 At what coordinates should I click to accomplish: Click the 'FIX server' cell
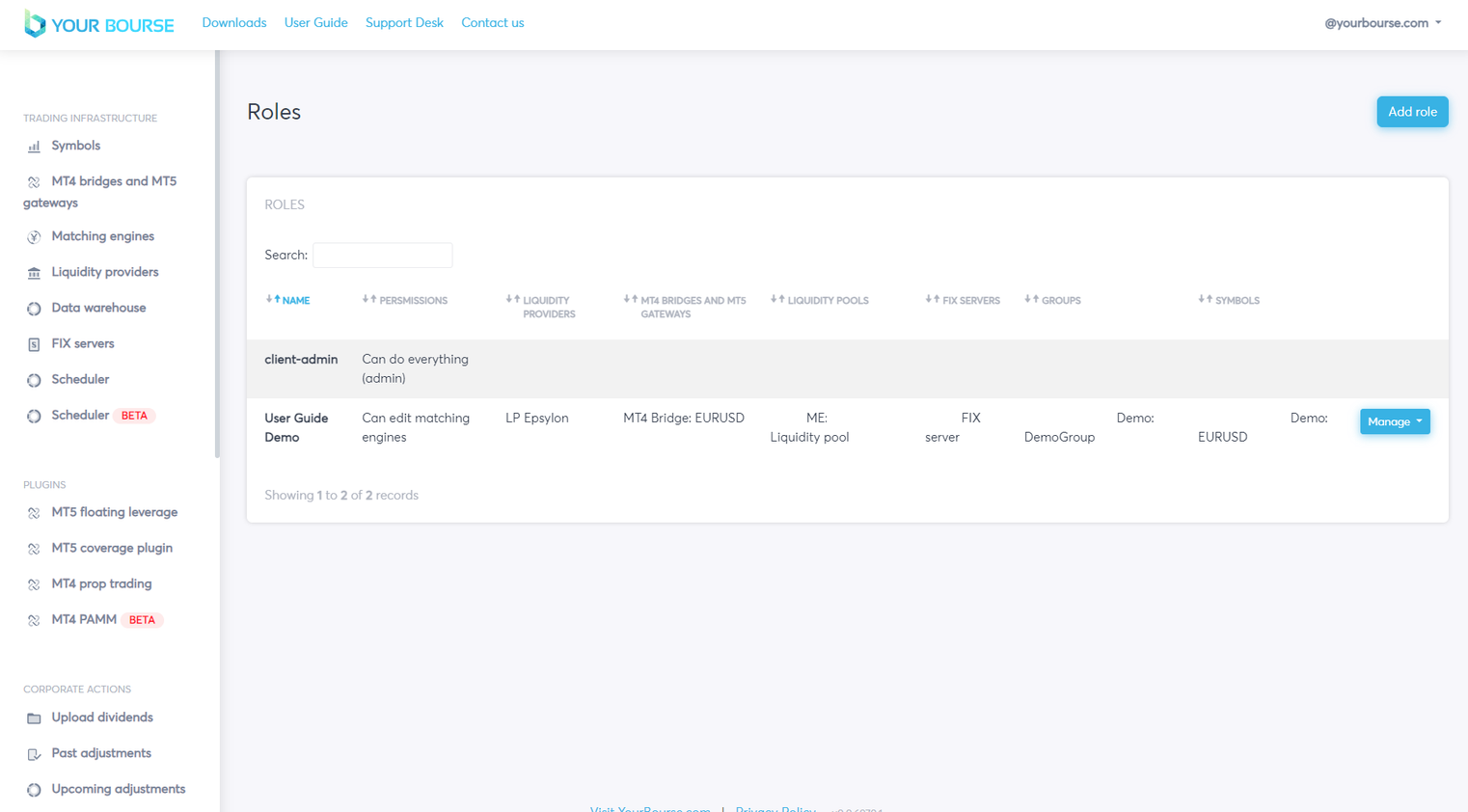(953, 427)
